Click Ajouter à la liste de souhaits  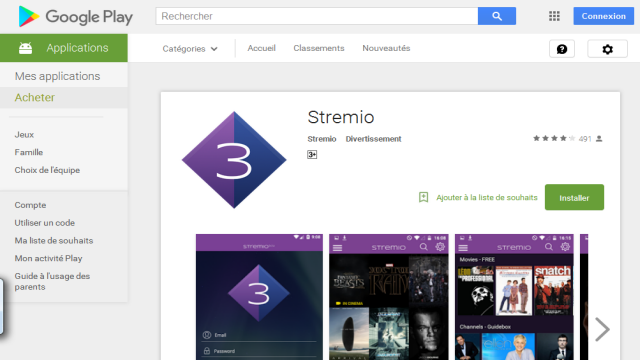(x=487, y=198)
